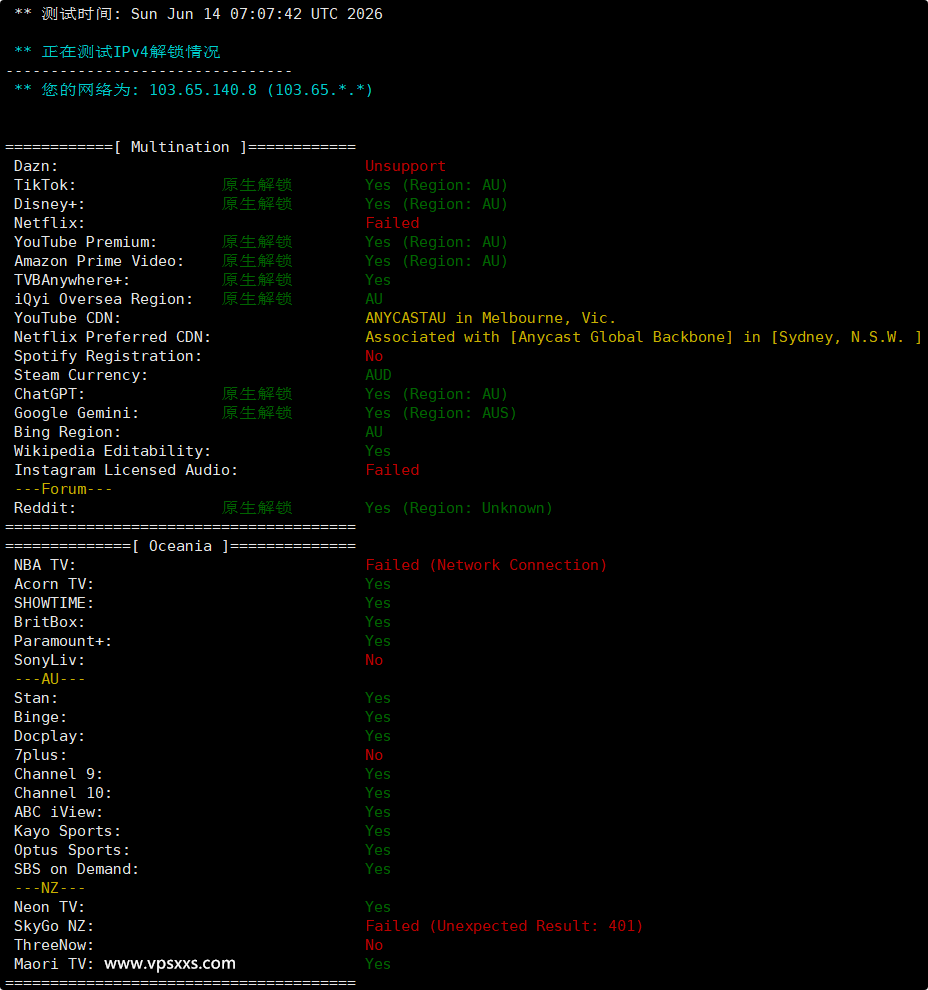This screenshot has width=928, height=990.
Task: Click 'Failed (Unexpected Result: 401)' for SkyGo NZ
Action: pyautogui.click(x=504, y=926)
